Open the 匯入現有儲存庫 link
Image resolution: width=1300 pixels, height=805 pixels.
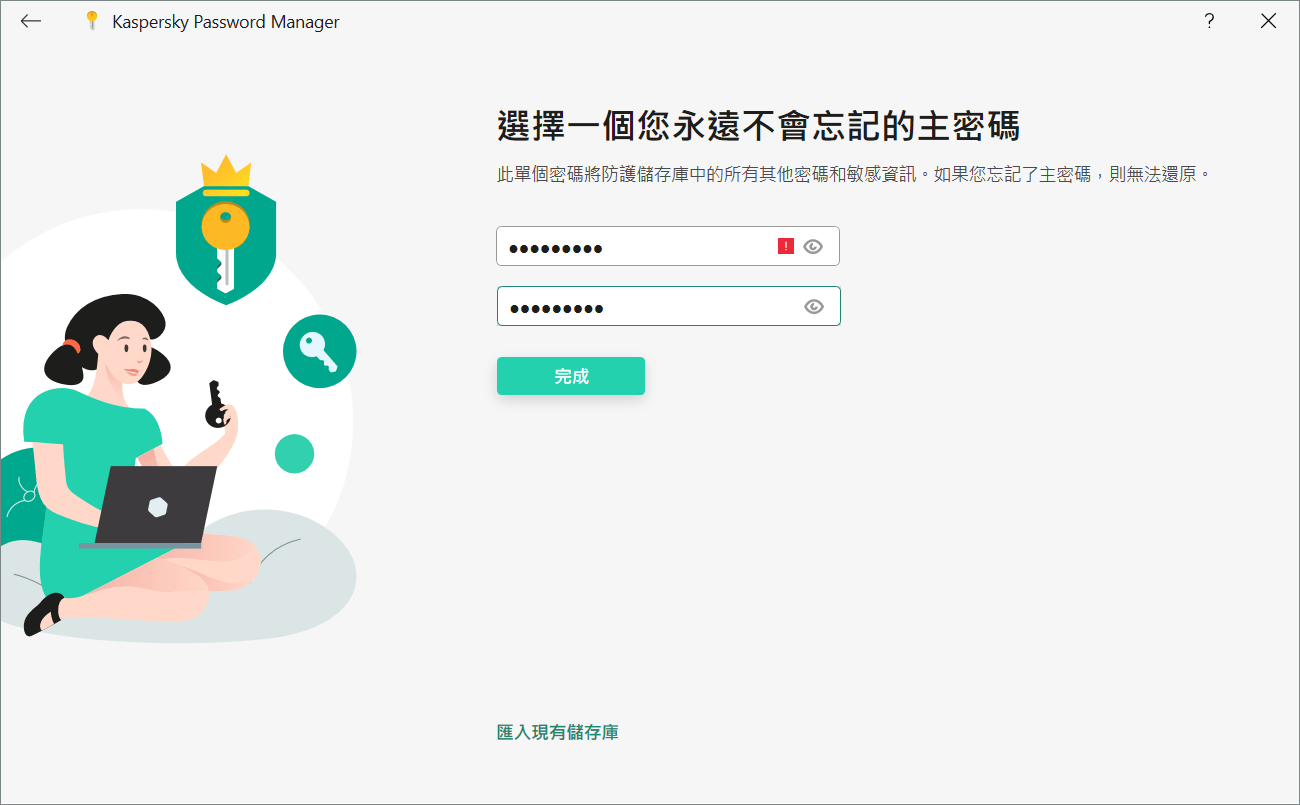[557, 732]
